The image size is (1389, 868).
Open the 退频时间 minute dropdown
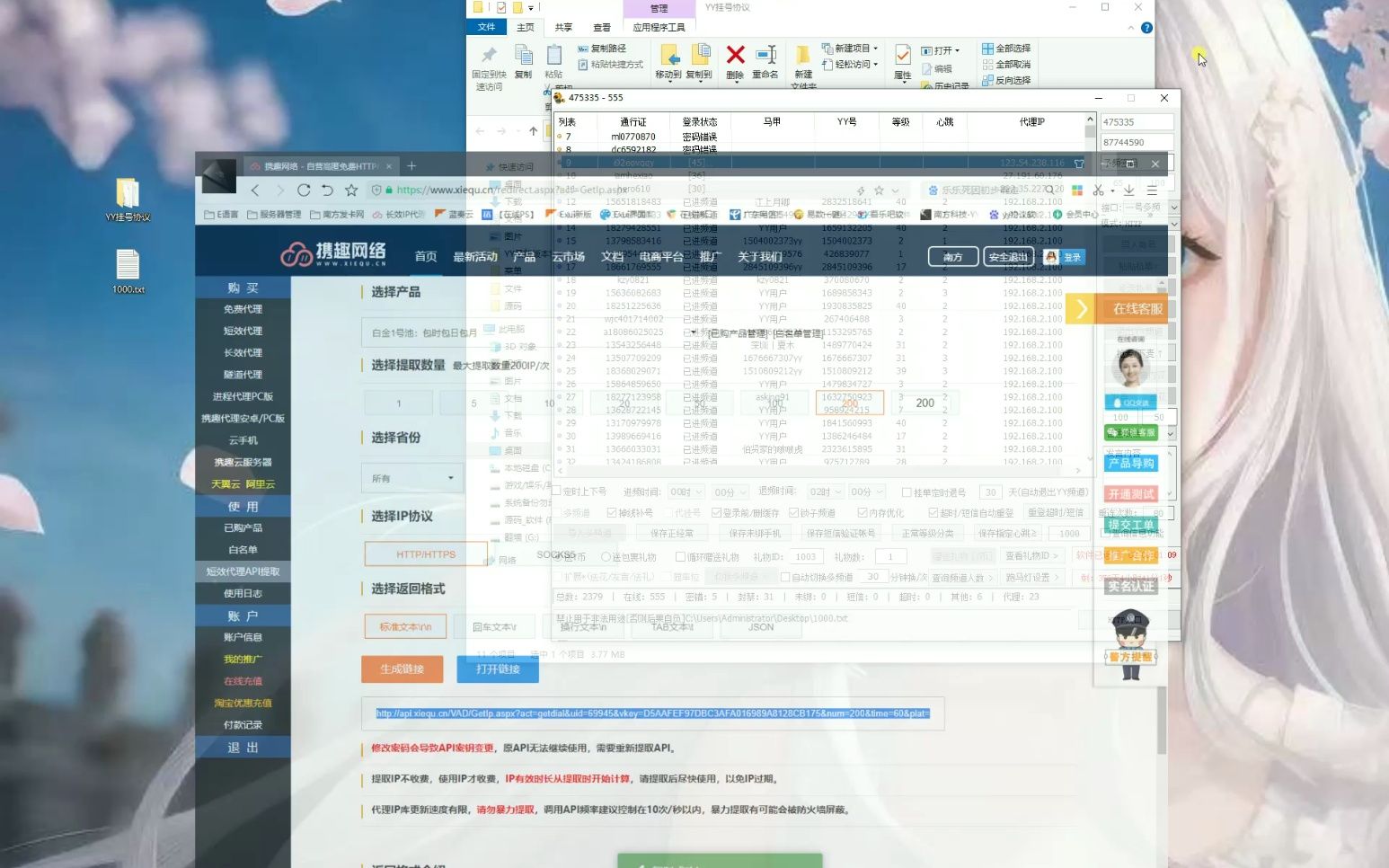(x=867, y=492)
